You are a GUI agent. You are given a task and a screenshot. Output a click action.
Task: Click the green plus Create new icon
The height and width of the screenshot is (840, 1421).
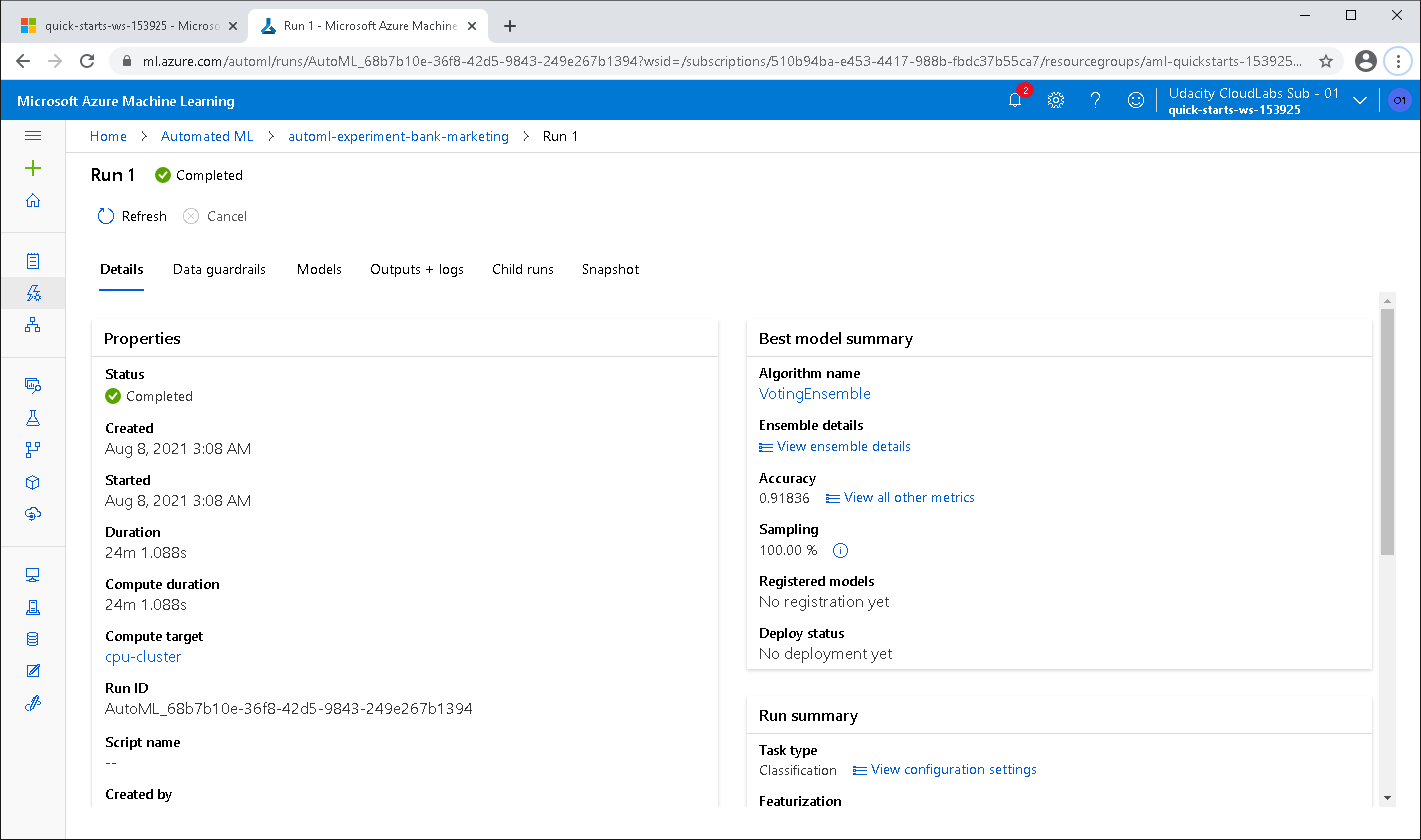pyautogui.click(x=33, y=168)
